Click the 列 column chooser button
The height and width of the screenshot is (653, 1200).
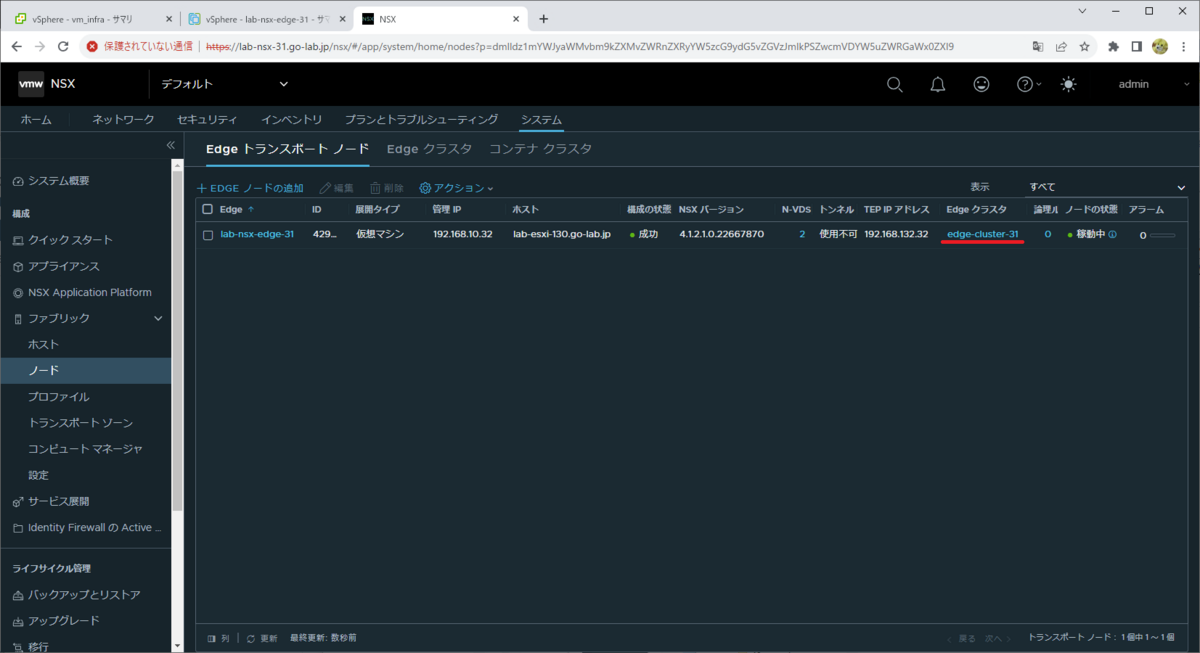[219, 638]
